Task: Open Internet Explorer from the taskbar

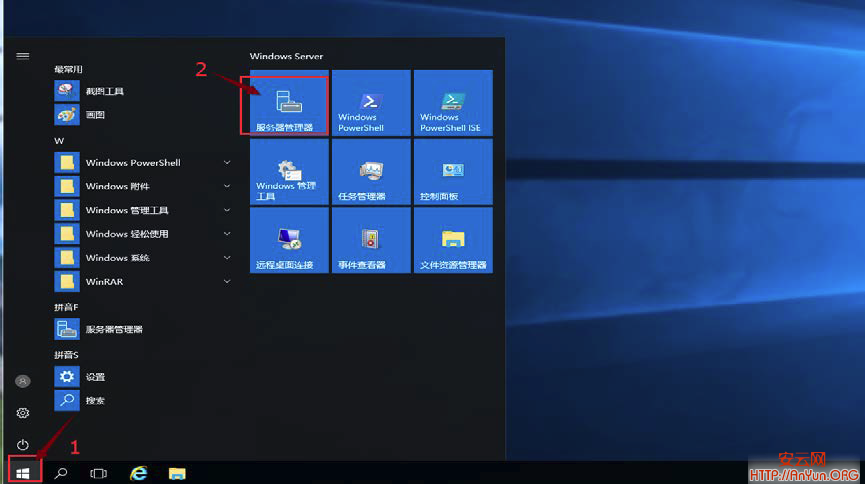Action: pos(138,472)
